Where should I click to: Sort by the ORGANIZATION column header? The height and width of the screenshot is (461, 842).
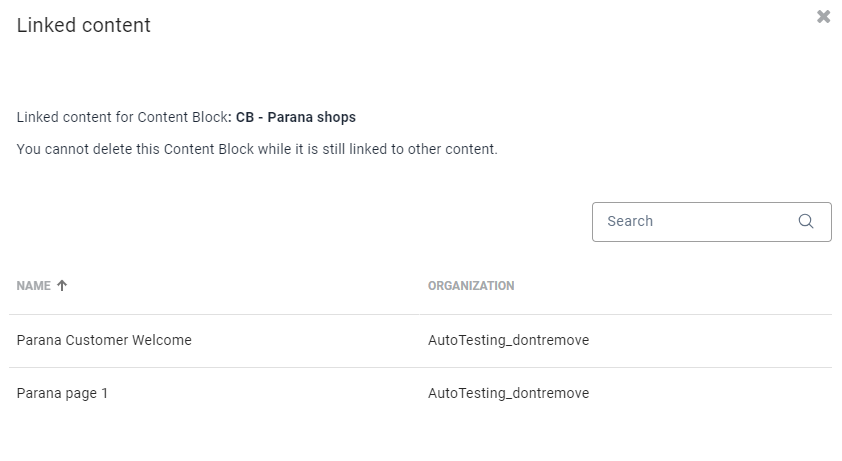471,286
